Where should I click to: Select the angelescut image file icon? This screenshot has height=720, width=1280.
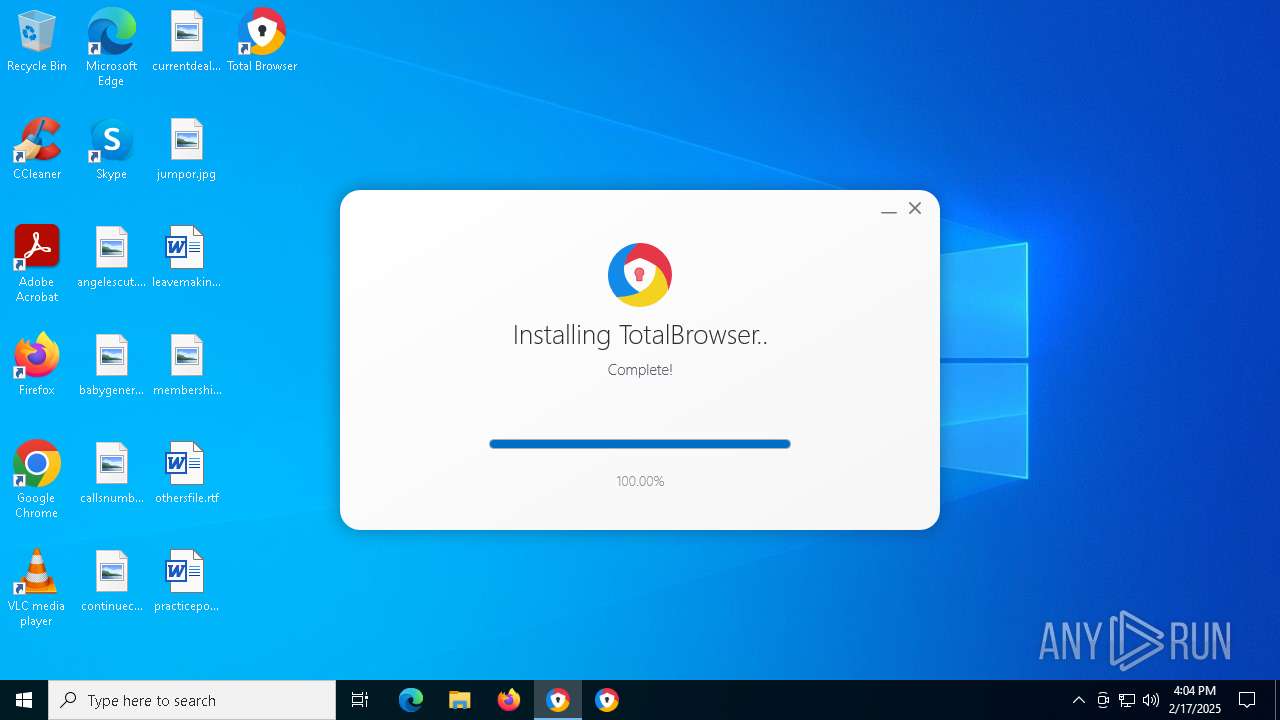pyautogui.click(x=111, y=258)
